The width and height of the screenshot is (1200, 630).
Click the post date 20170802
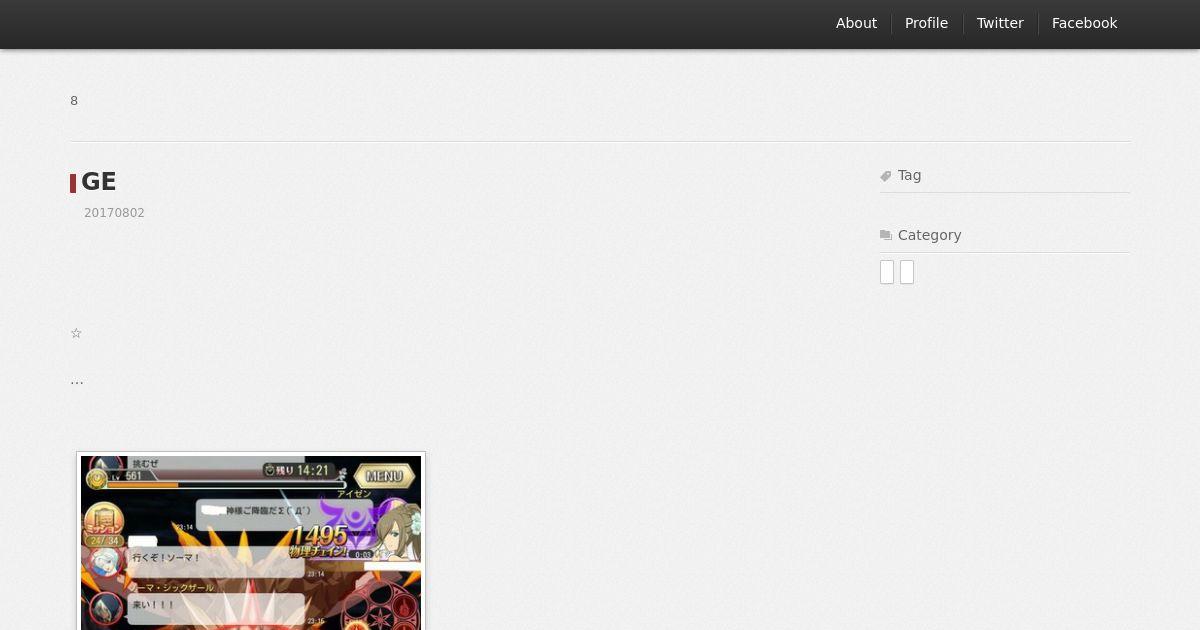pos(114,213)
